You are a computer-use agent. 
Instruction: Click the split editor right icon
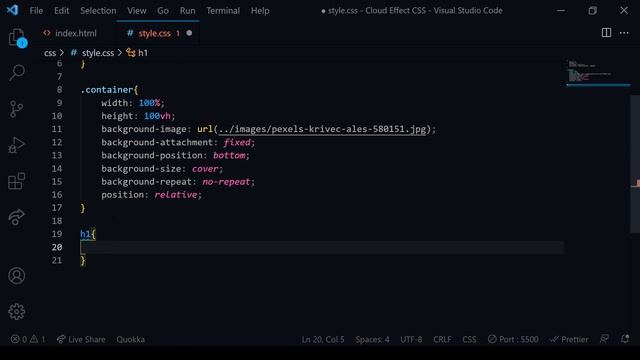pyautogui.click(x=607, y=33)
